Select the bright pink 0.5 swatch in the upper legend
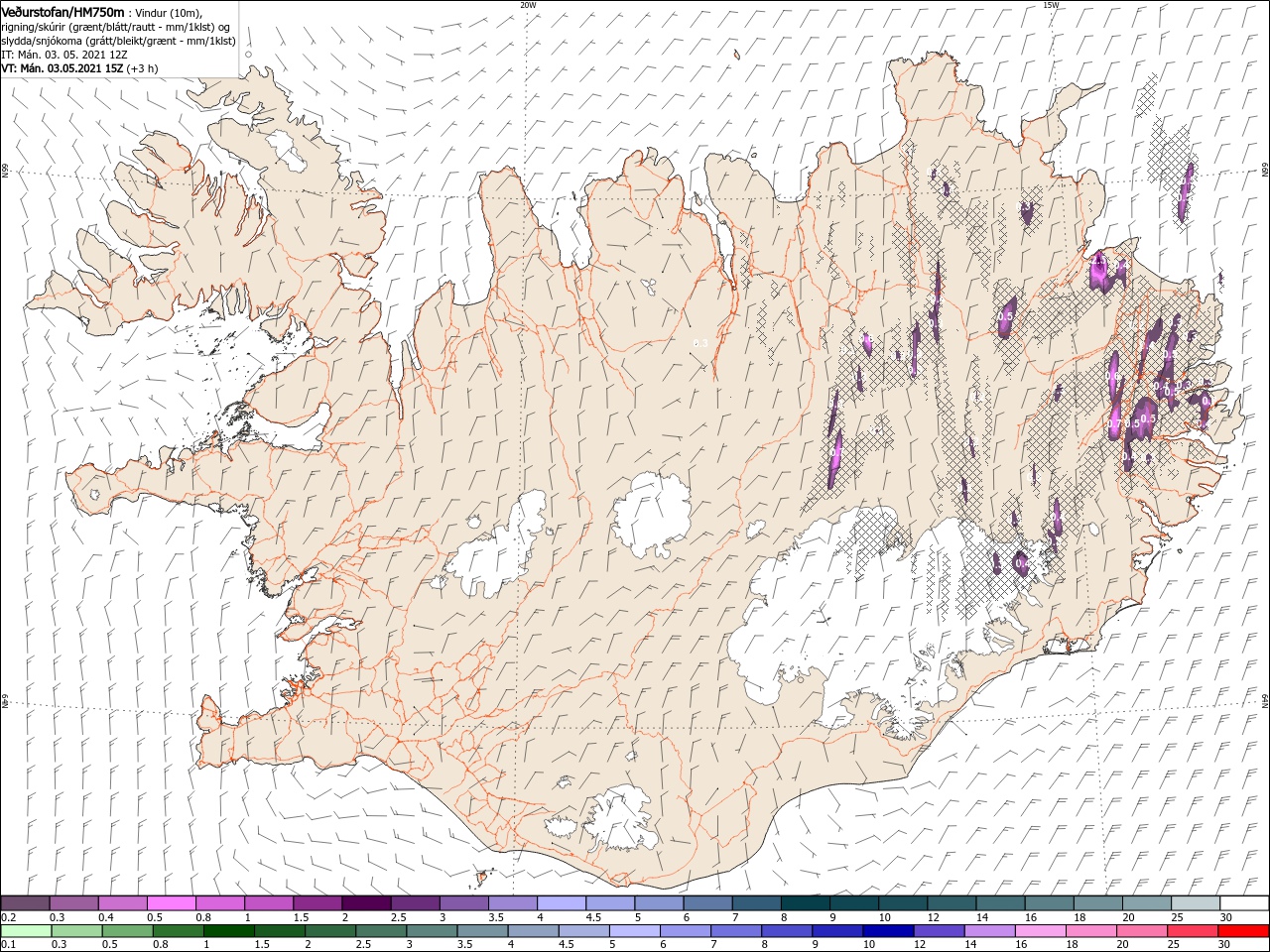The image size is (1270, 952). (x=172, y=903)
